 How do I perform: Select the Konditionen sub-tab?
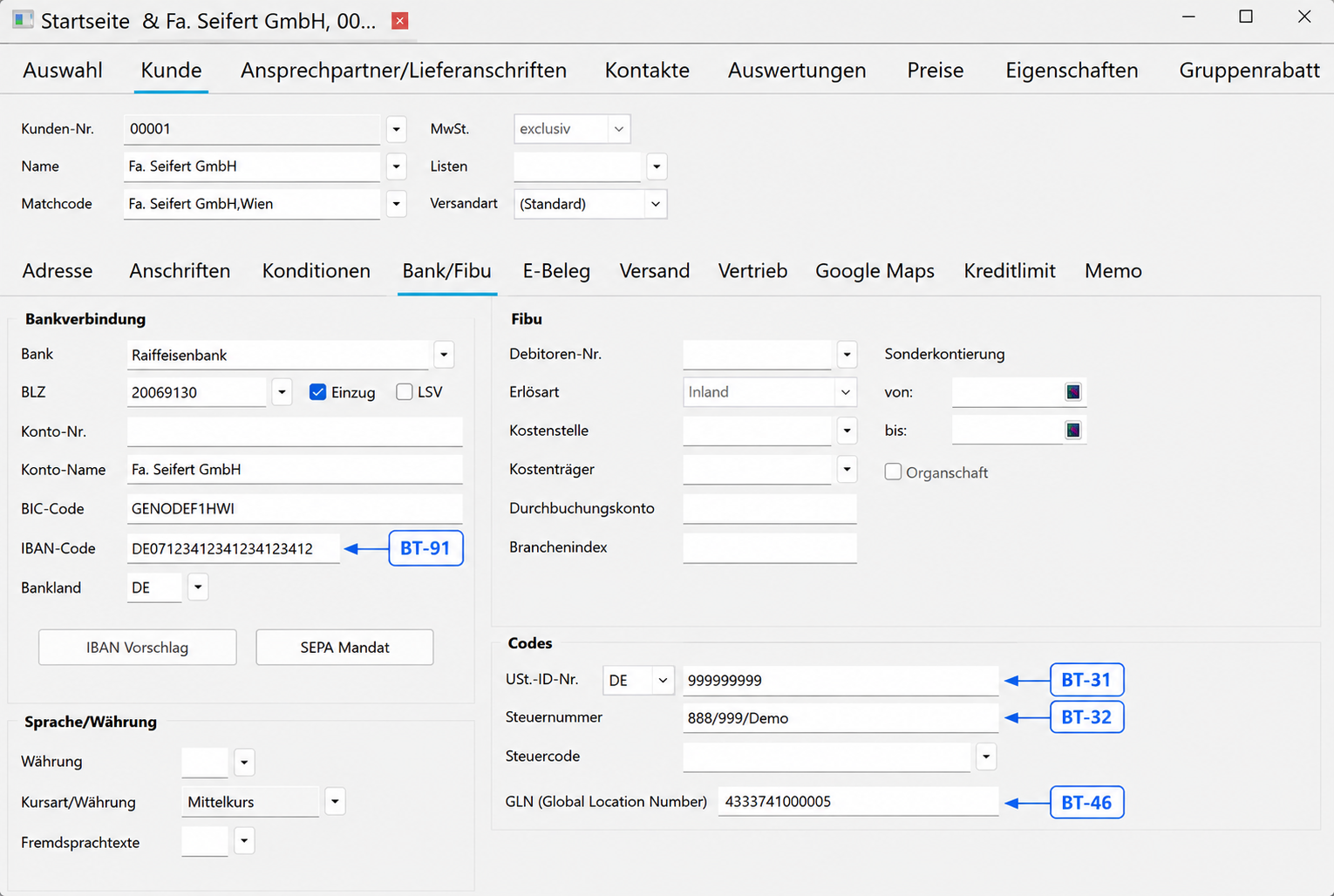tap(316, 271)
